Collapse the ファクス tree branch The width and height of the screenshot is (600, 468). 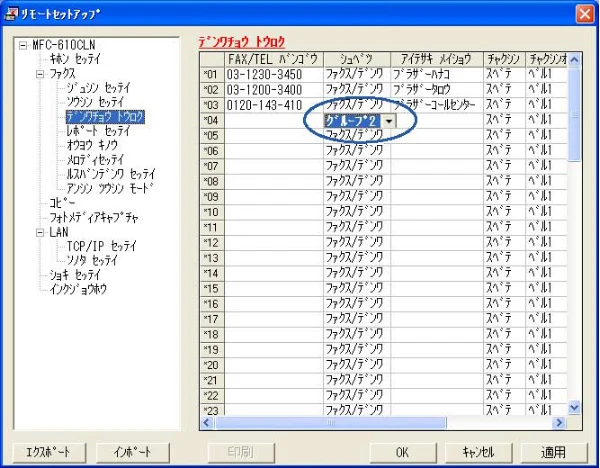pos(40,74)
